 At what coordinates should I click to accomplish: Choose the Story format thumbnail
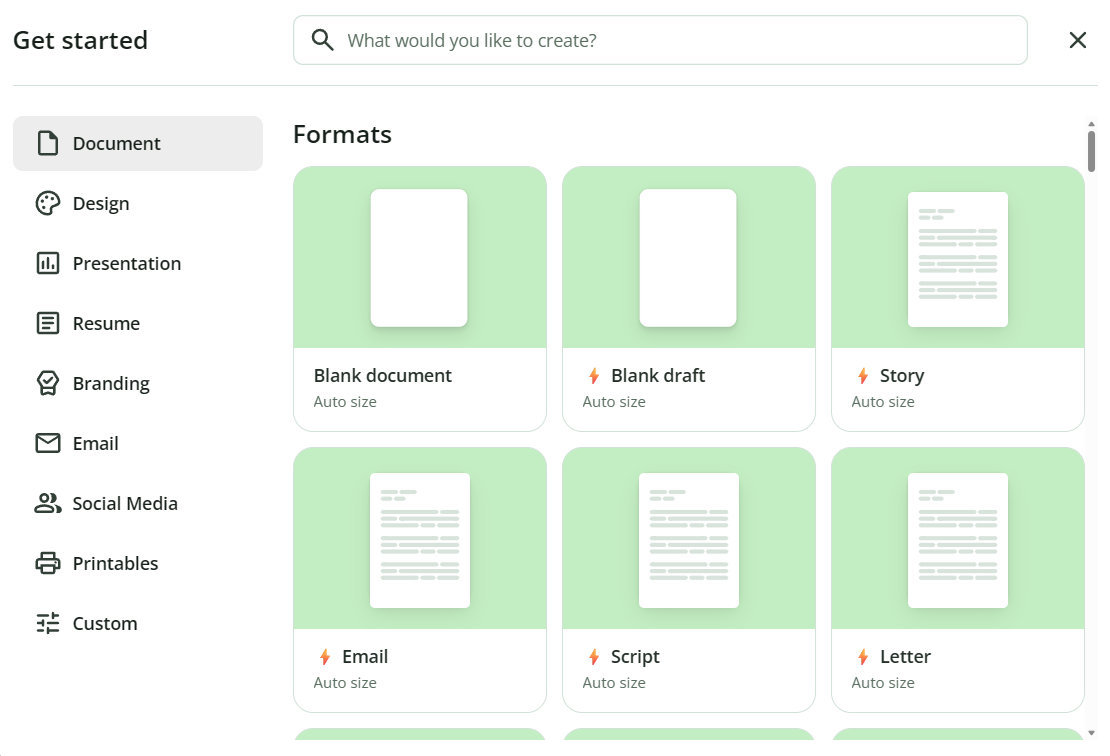[957, 258]
